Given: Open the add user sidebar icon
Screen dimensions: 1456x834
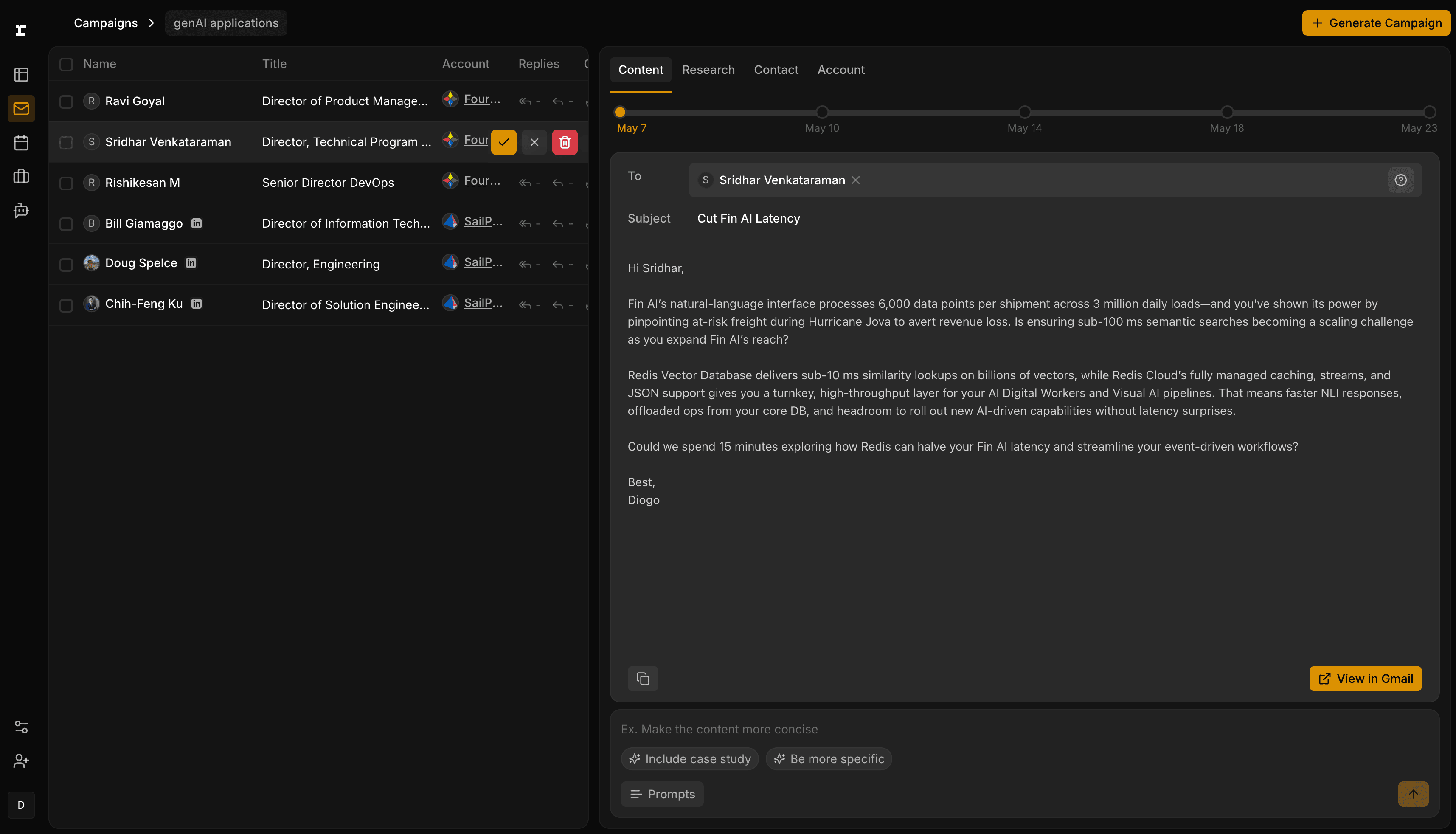Looking at the screenshot, I should [21, 761].
